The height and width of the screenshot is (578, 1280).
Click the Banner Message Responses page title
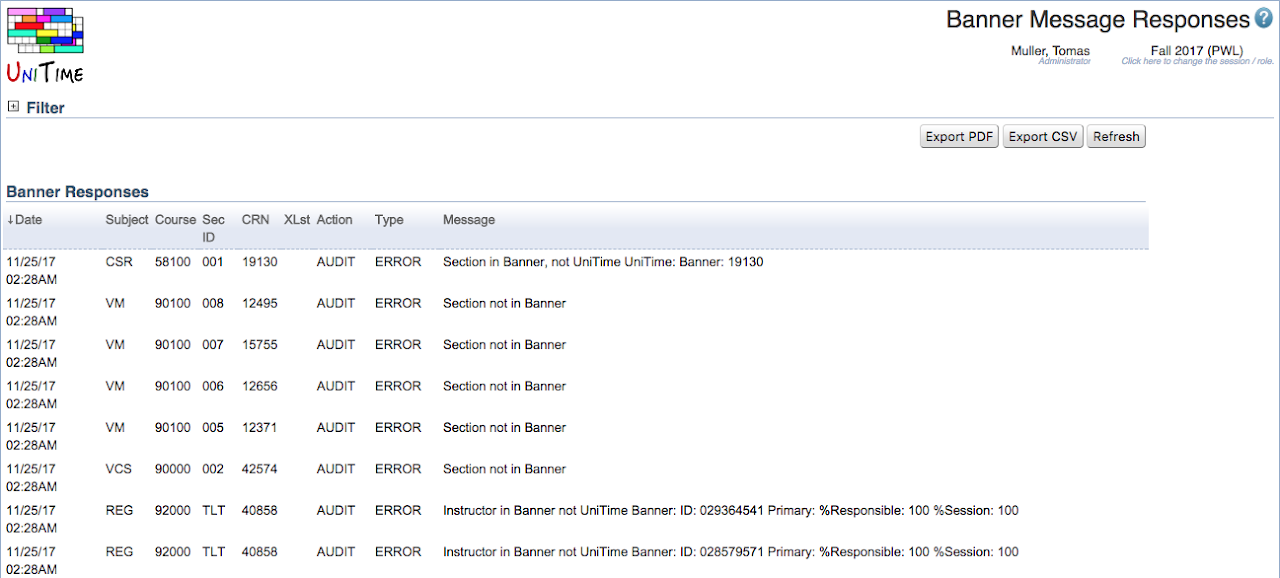(1098, 20)
